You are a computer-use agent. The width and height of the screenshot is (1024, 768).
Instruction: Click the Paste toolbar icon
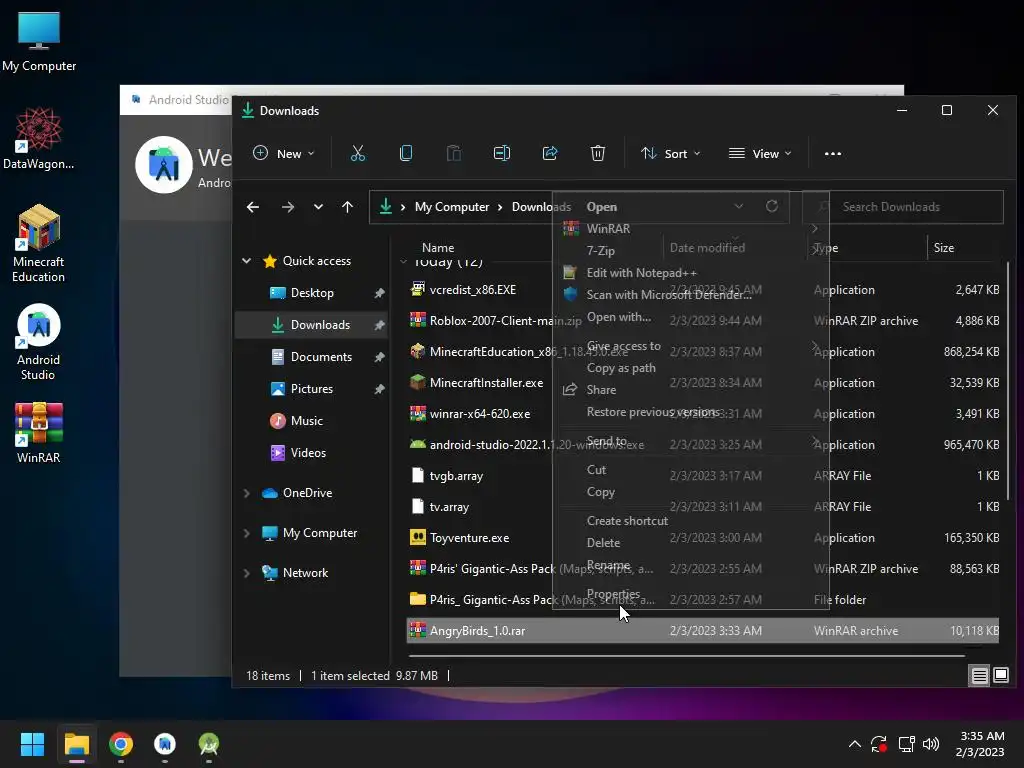pyautogui.click(x=454, y=153)
